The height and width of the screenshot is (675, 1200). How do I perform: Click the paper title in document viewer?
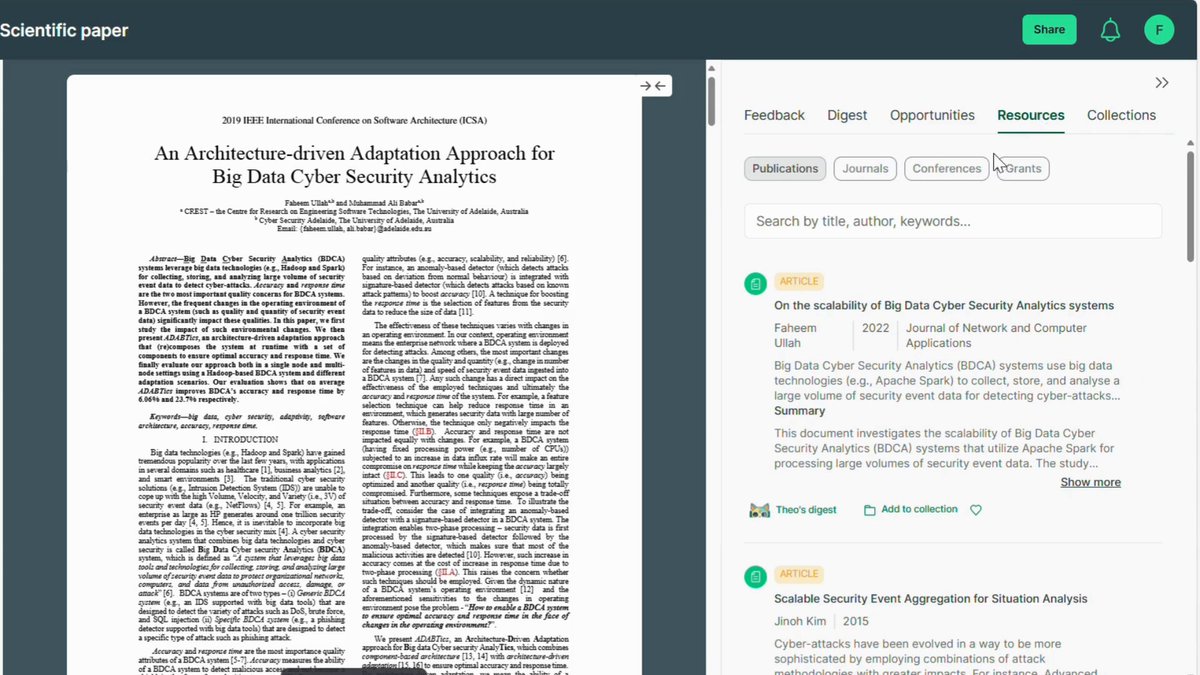(354, 165)
